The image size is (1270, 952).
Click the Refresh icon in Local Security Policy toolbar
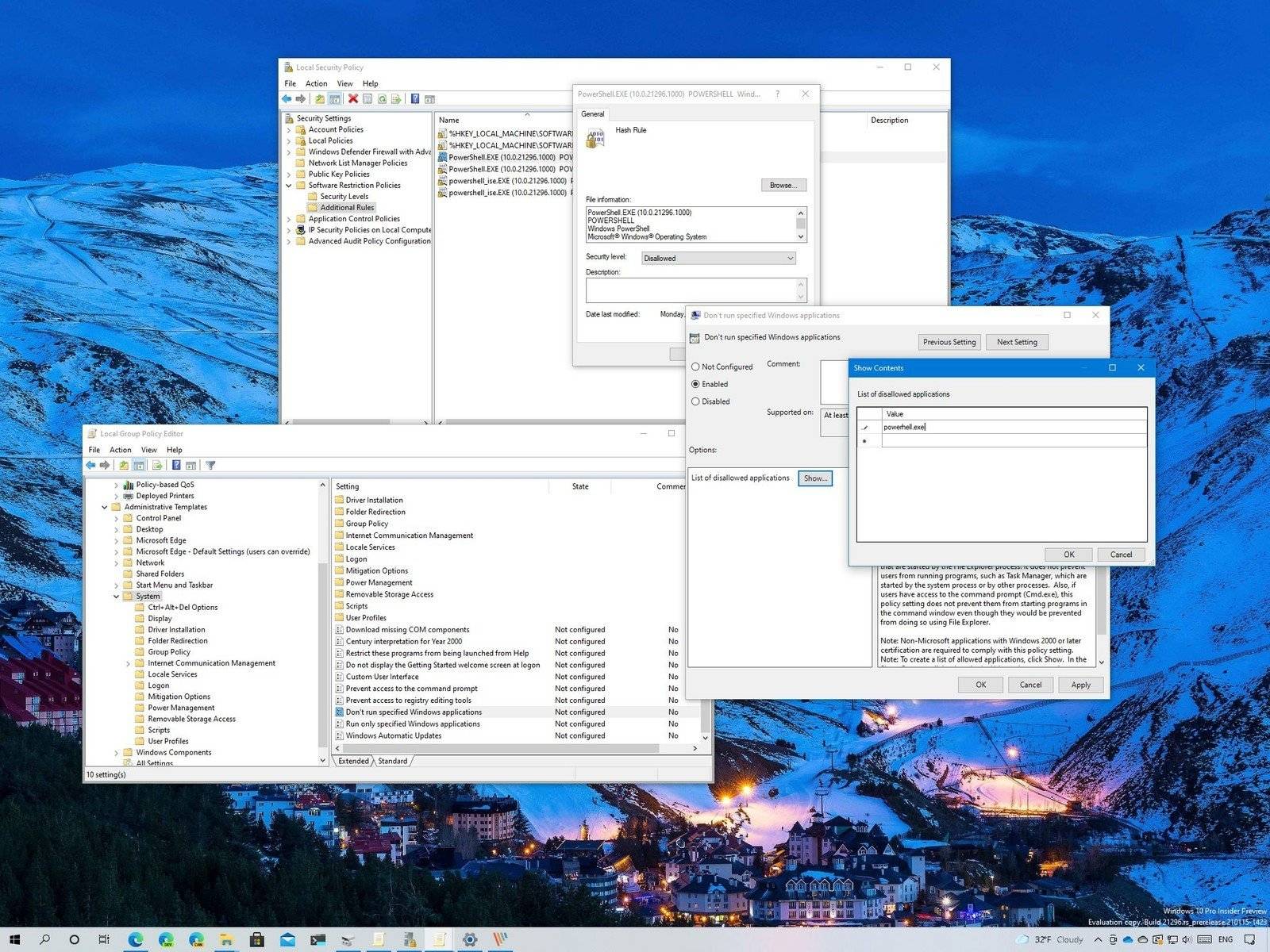pyautogui.click(x=382, y=98)
